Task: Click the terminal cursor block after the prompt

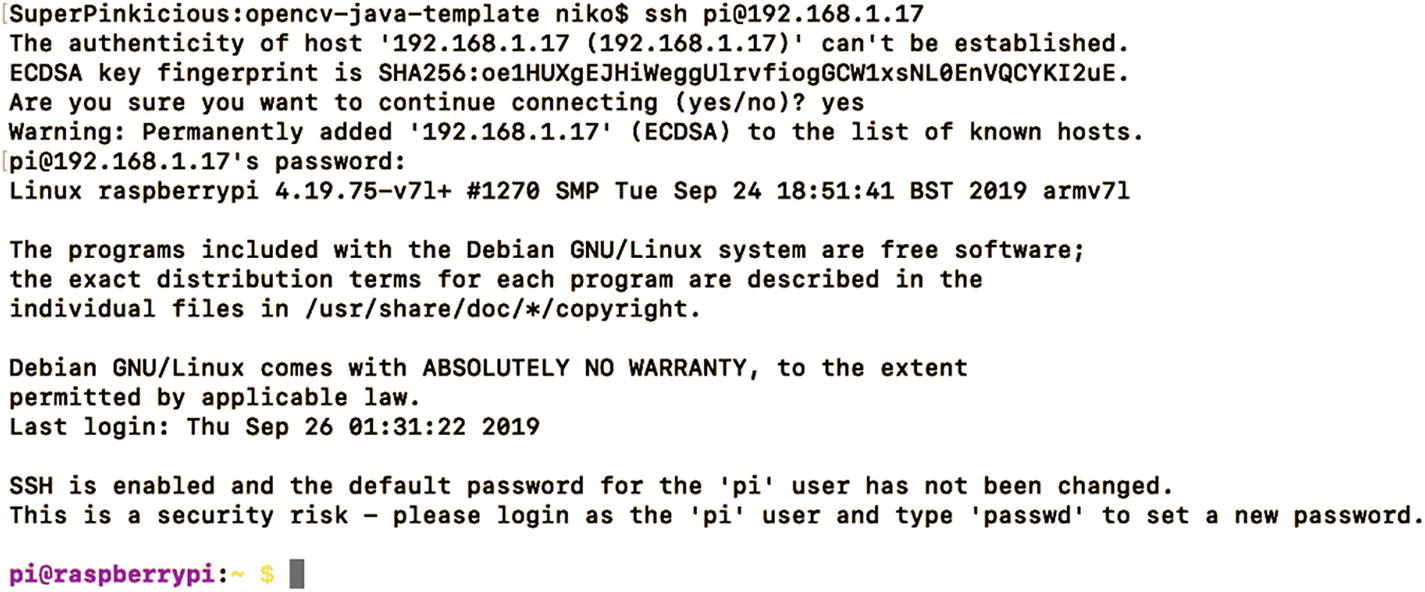Action: tap(295, 574)
